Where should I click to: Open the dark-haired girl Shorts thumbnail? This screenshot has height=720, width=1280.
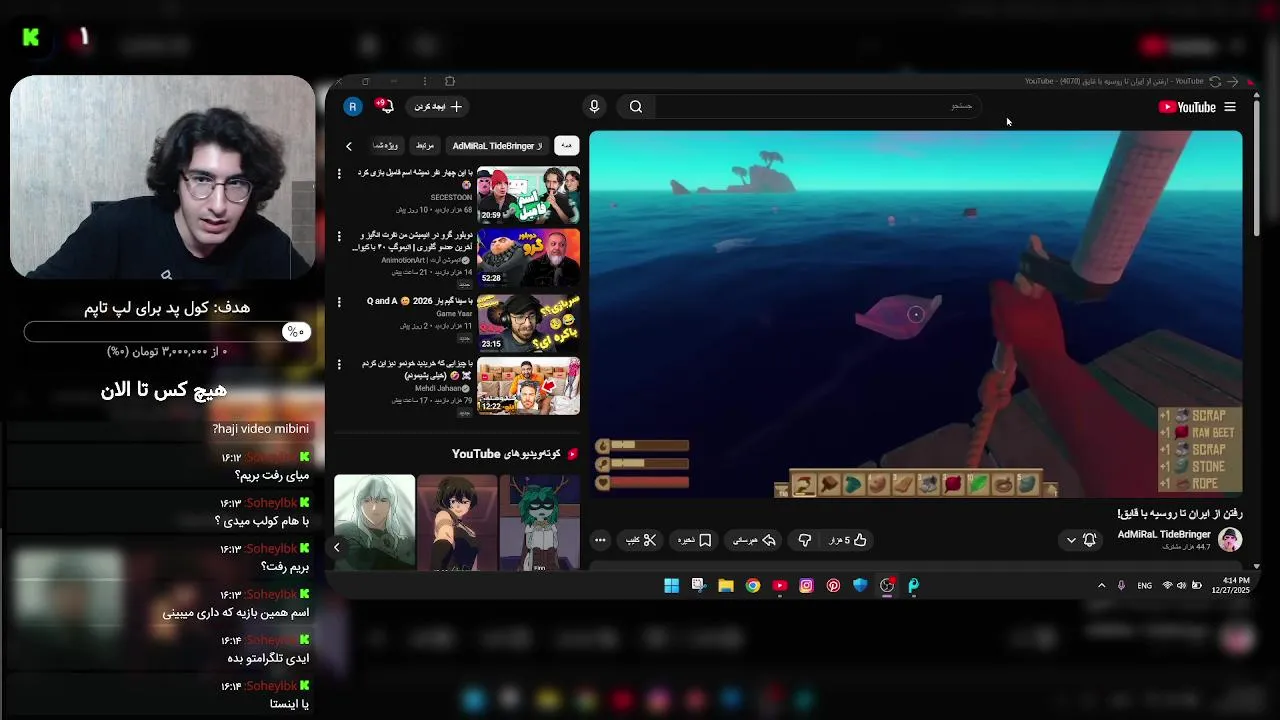[457, 522]
